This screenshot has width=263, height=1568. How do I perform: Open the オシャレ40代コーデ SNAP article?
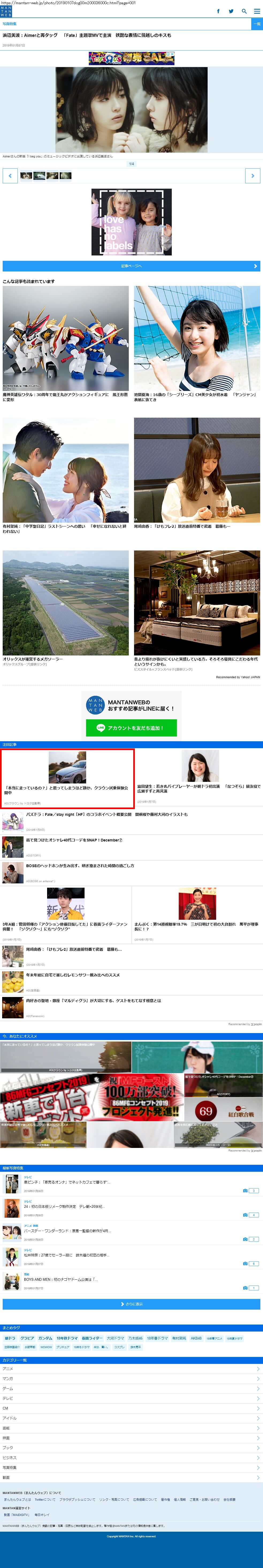coord(132,847)
